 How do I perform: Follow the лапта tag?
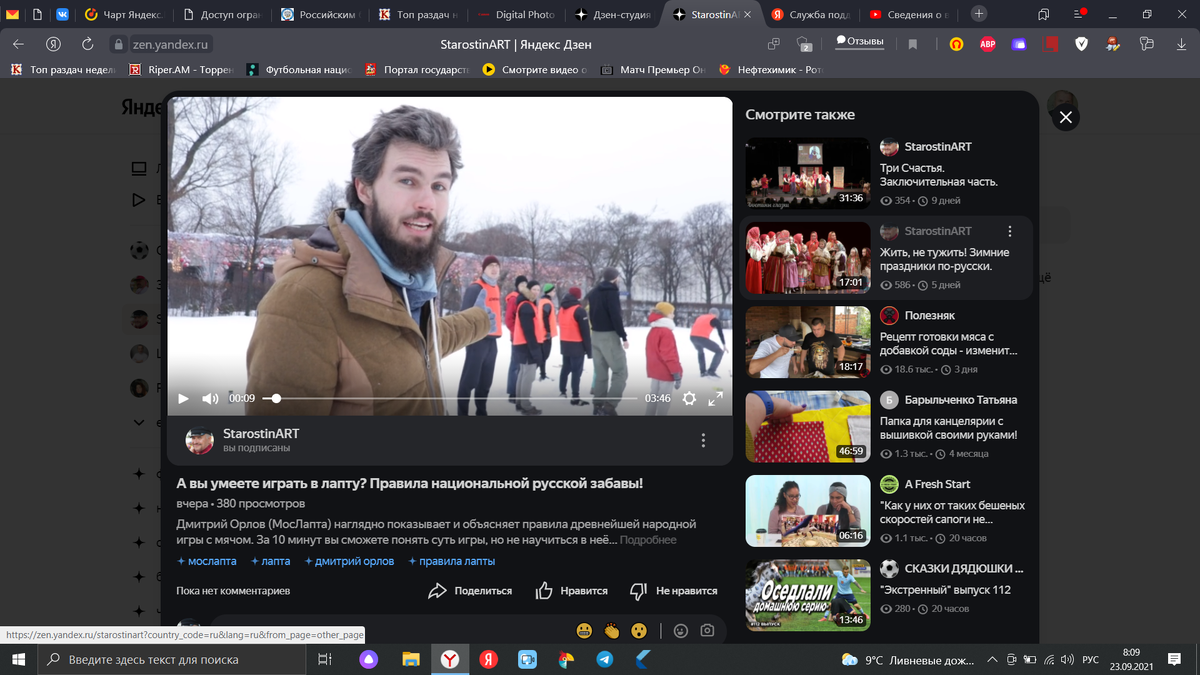click(269, 561)
